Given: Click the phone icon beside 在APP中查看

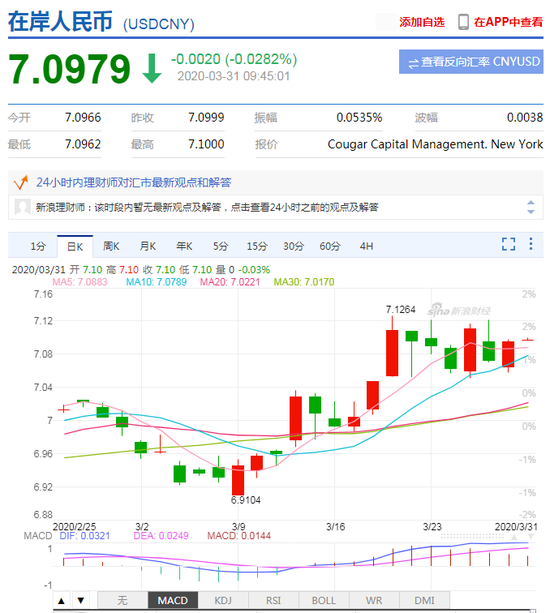Looking at the screenshot, I should click(x=463, y=22).
